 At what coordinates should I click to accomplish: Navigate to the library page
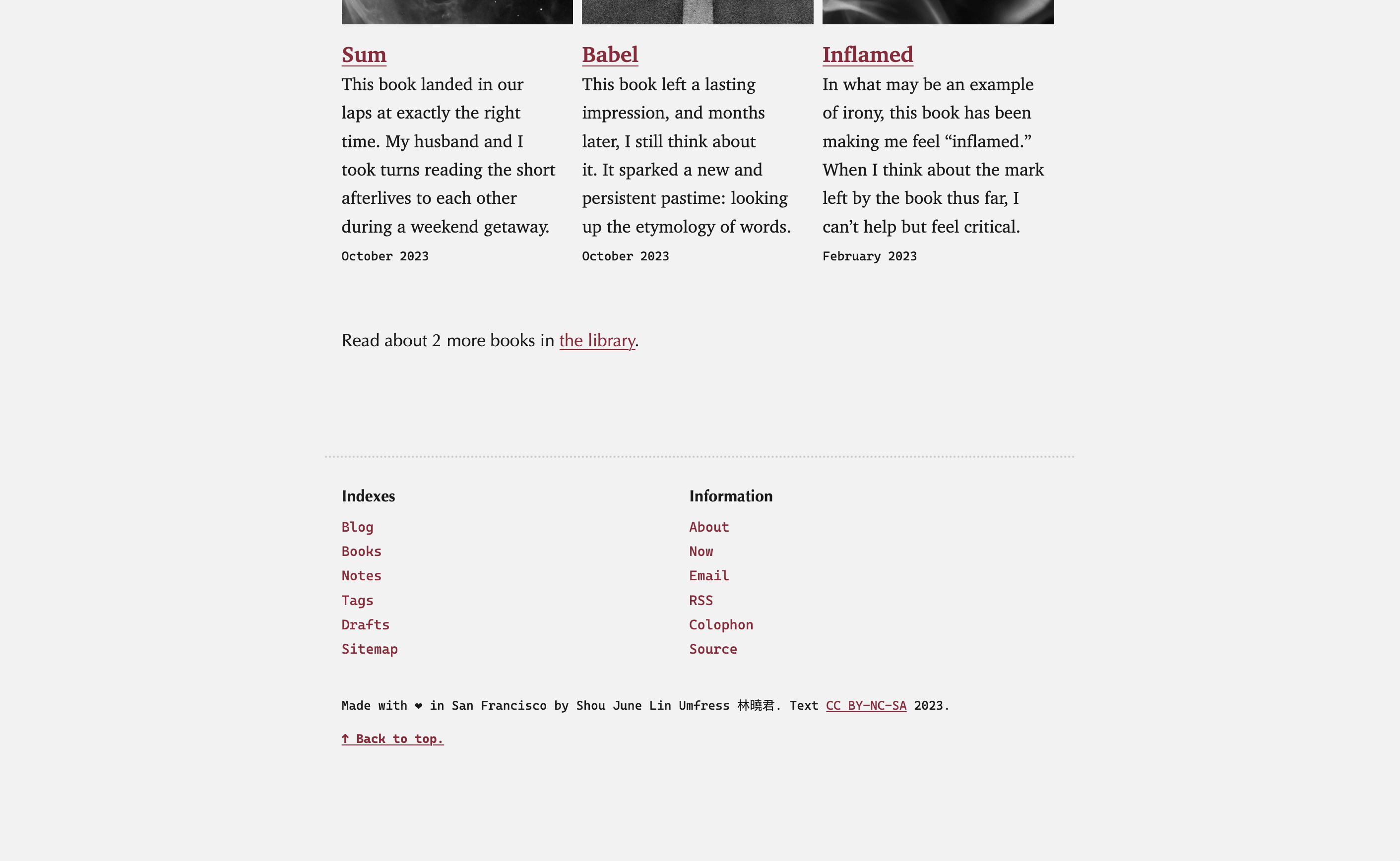point(597,340)
